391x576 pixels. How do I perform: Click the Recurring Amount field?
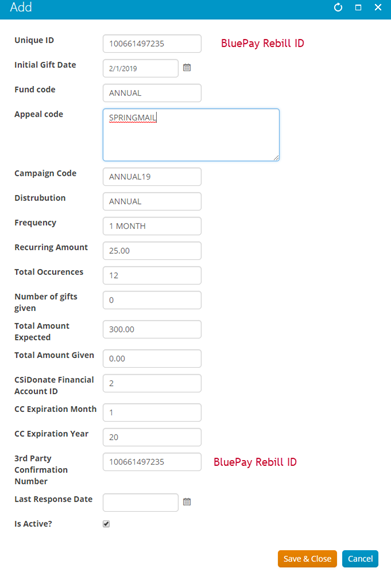[x=152, y=251]
